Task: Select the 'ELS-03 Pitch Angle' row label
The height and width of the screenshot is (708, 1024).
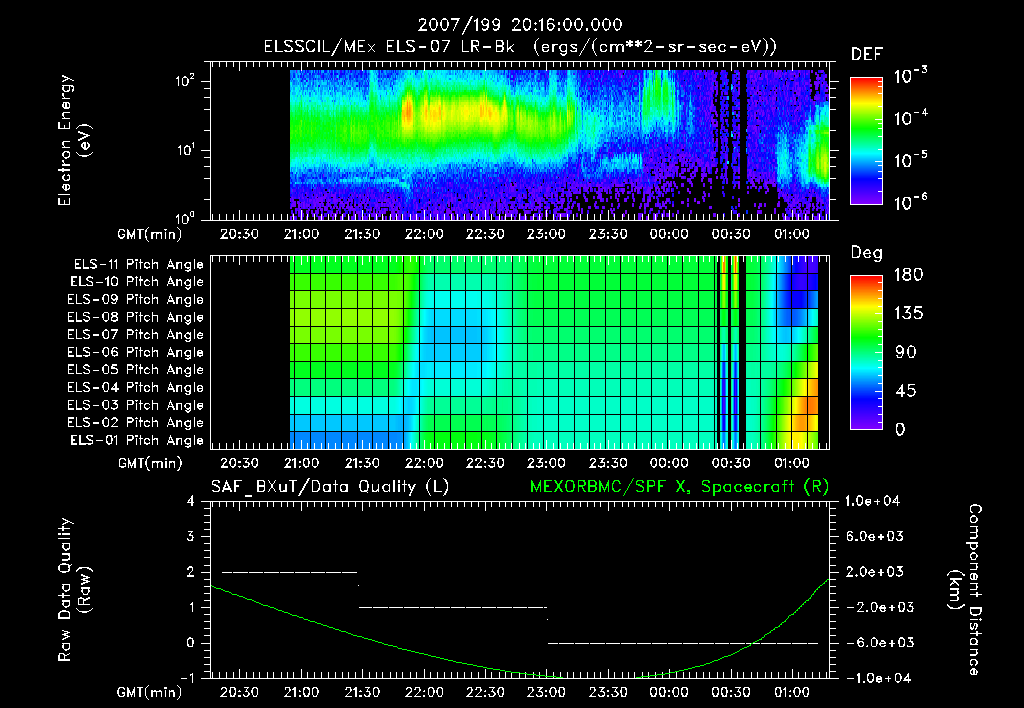Action: (135, 405)
